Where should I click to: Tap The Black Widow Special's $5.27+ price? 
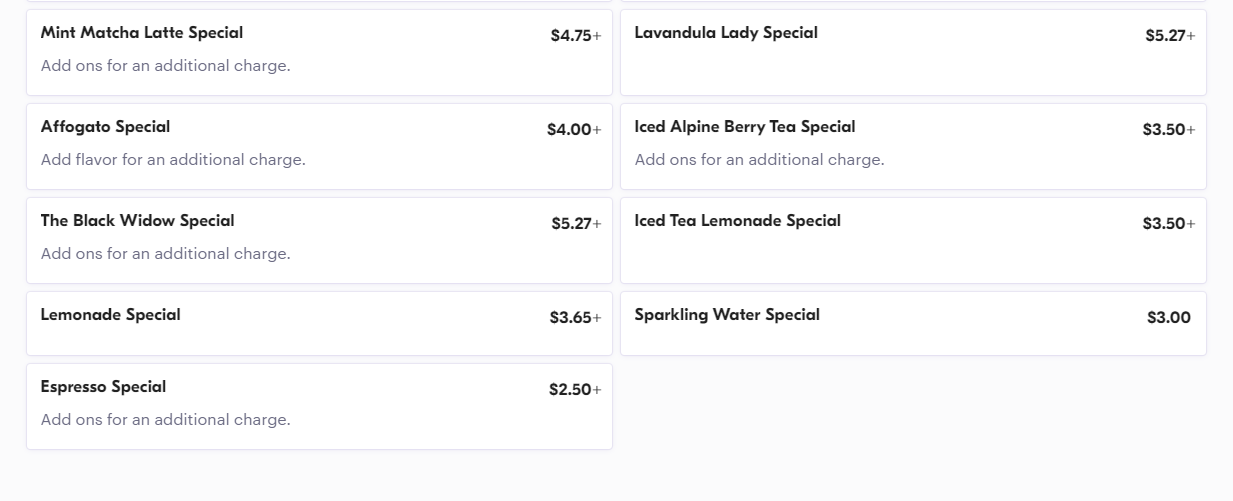tap(575, 224)
